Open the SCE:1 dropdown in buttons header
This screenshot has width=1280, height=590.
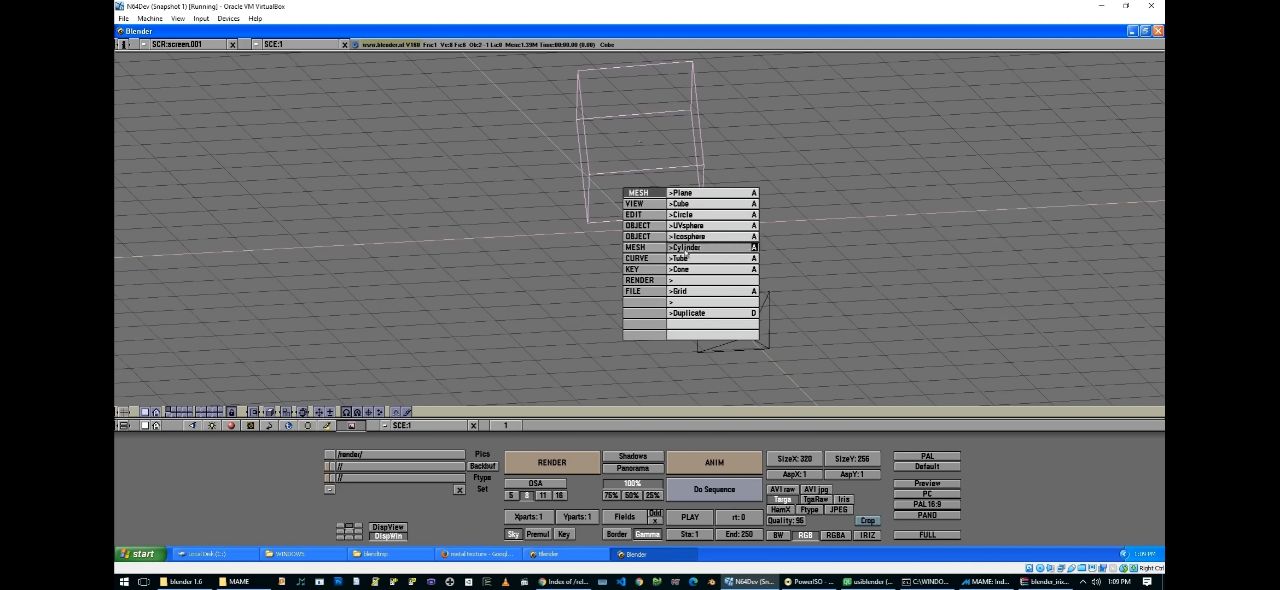[385, 425]
